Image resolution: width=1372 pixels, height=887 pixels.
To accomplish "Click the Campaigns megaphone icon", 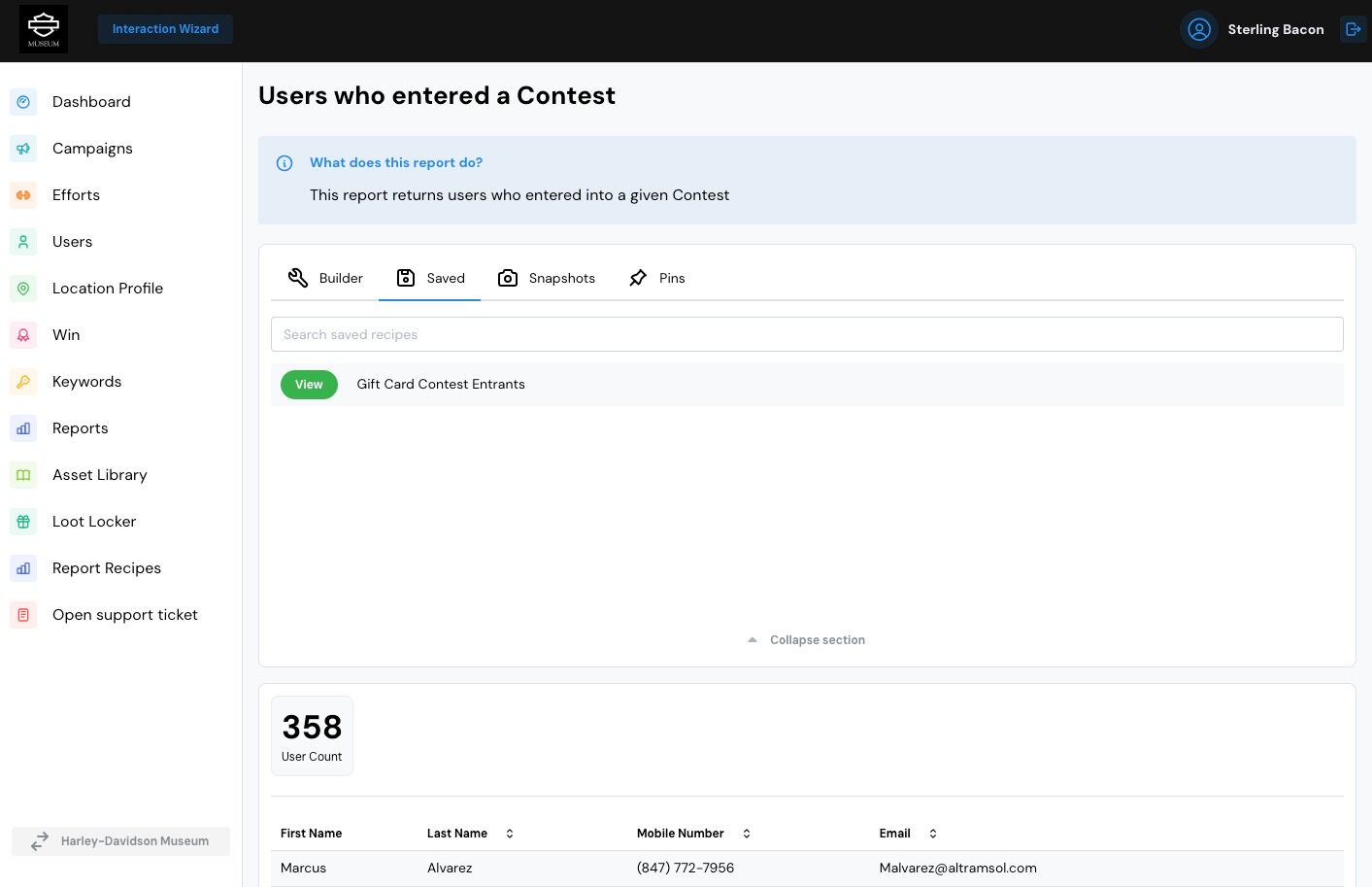I will click(23, 149).
